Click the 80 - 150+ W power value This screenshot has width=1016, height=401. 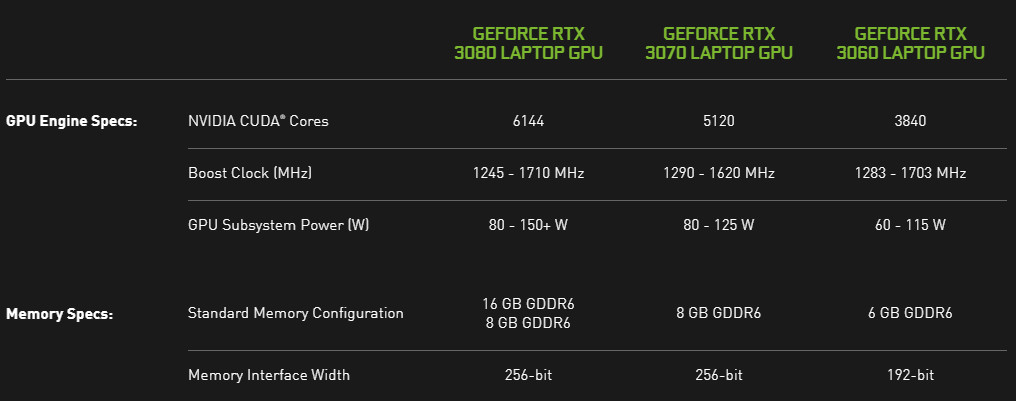[528, 225]
